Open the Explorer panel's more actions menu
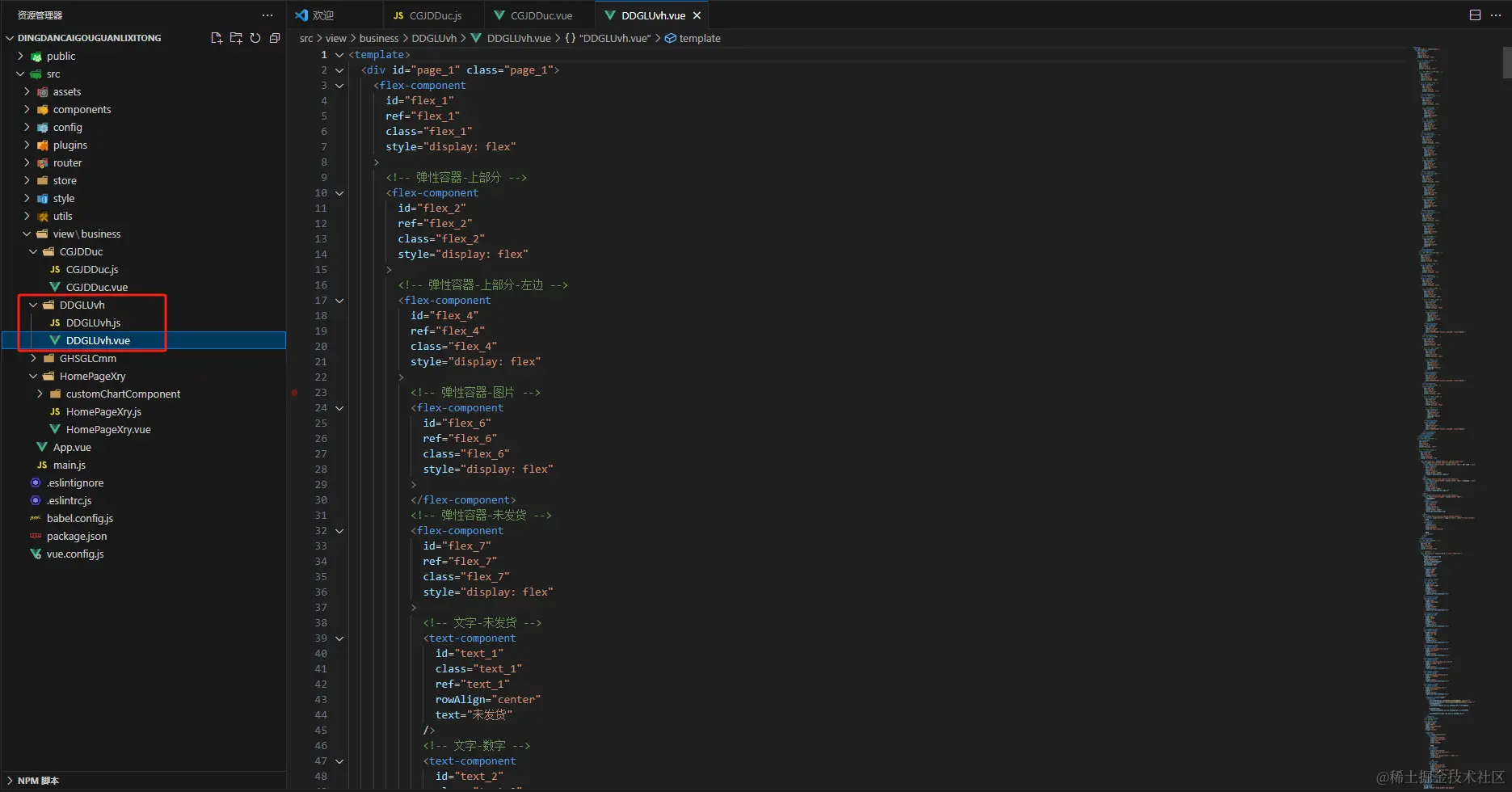Screen dimensions: 1512x792 pos(267,15)
